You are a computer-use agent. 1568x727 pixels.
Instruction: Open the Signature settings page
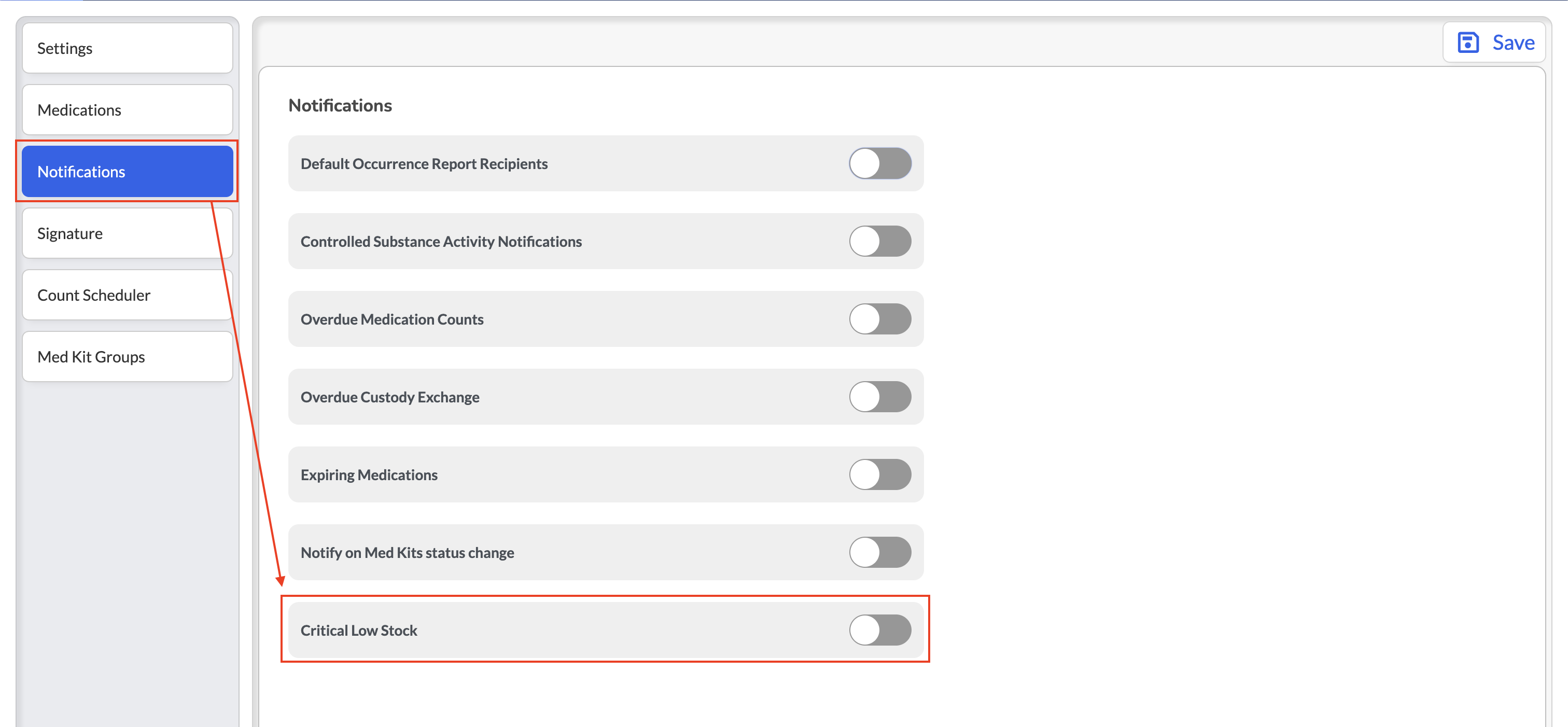[127, 233]
